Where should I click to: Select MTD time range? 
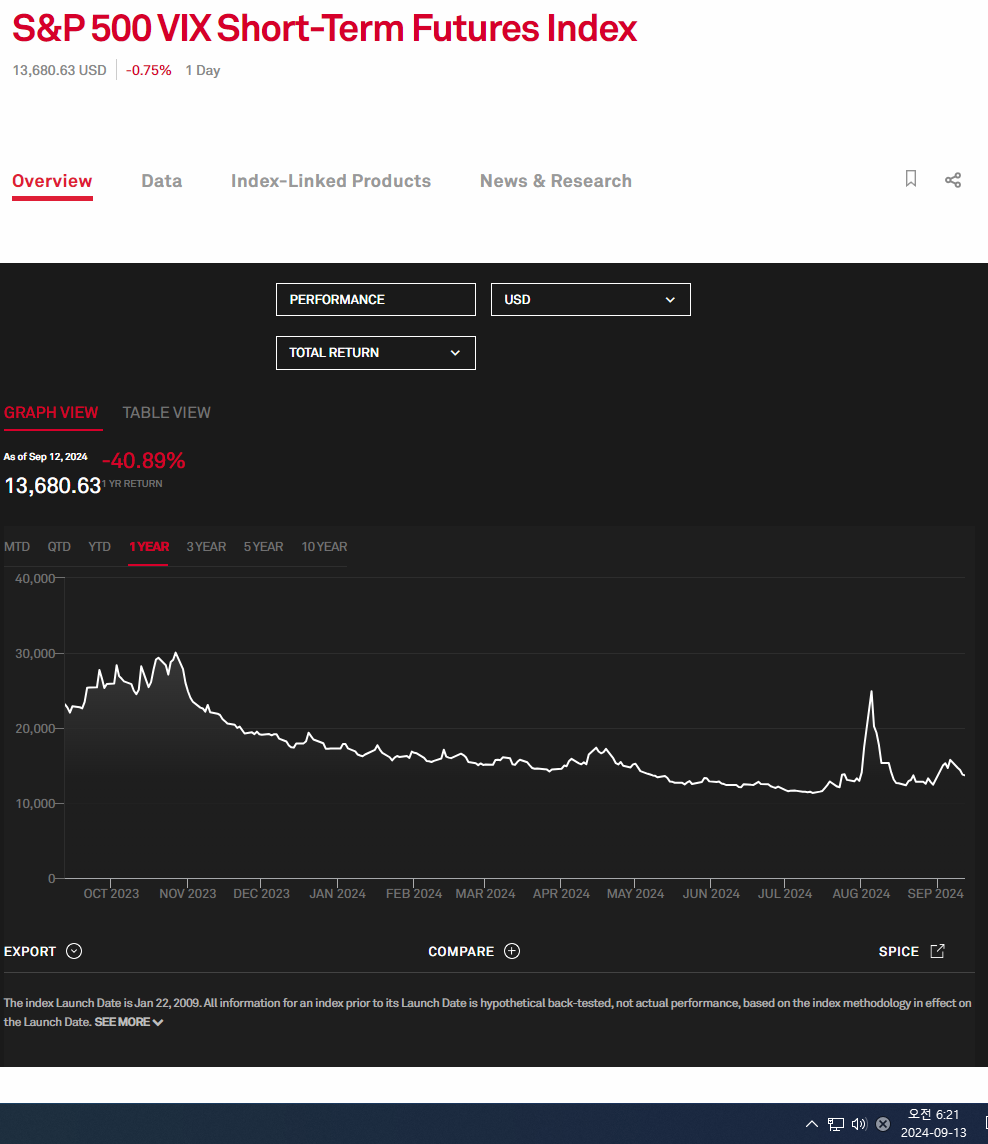pyautogui.click(x=17, y=546)
